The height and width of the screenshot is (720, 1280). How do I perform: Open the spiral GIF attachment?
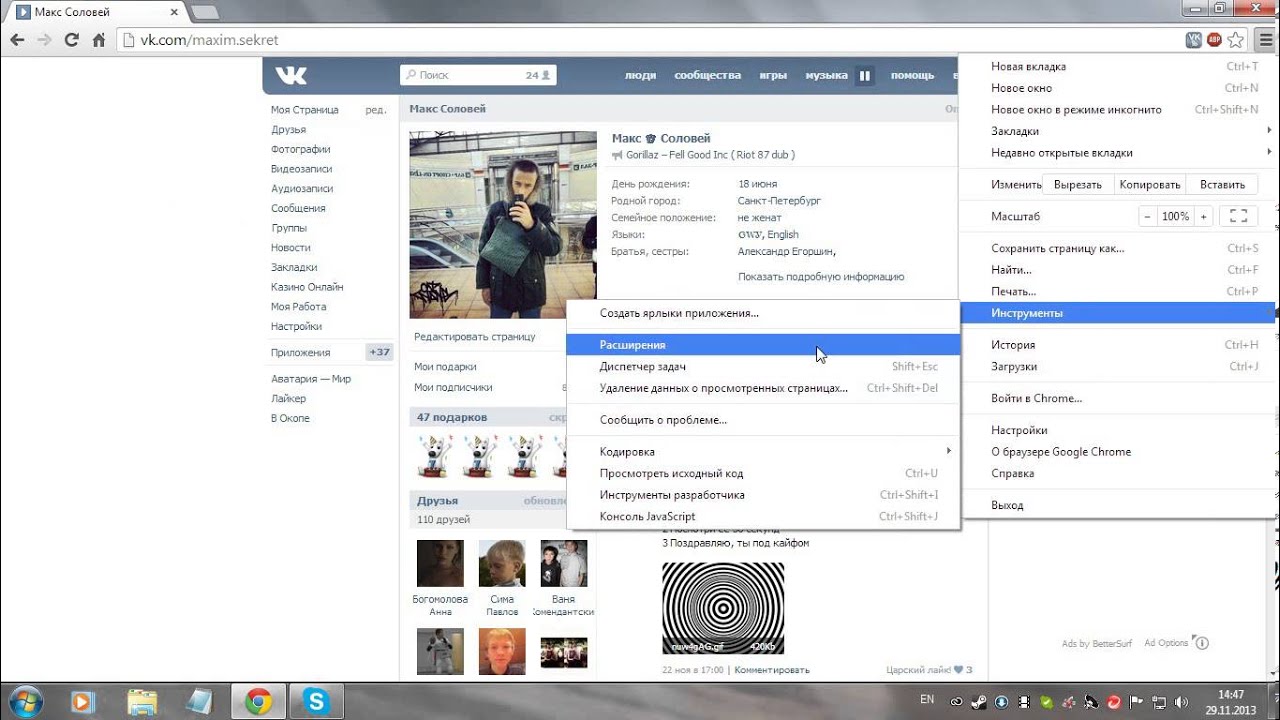(x=723, y=608)
